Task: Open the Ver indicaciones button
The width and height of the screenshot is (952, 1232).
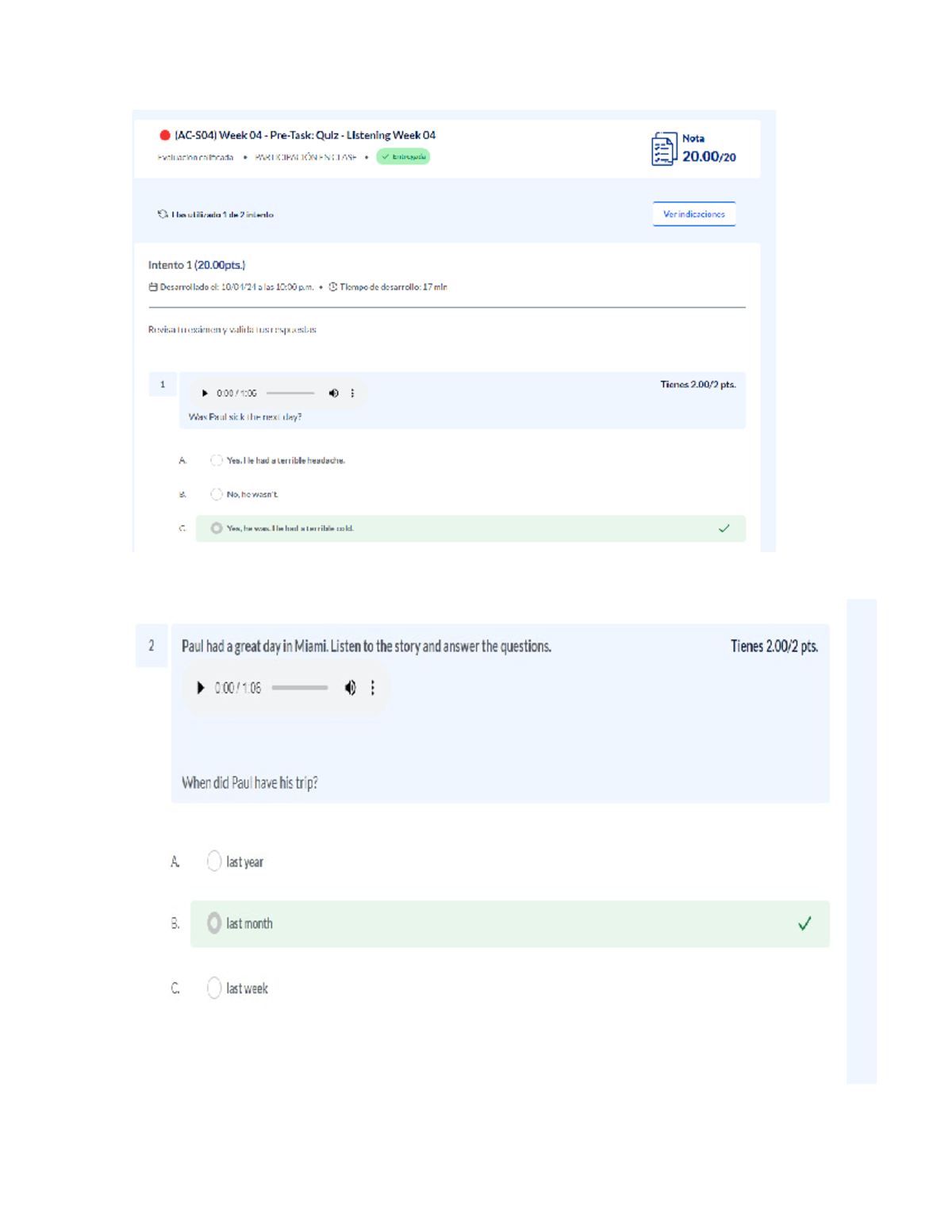Action: (694, 214)
